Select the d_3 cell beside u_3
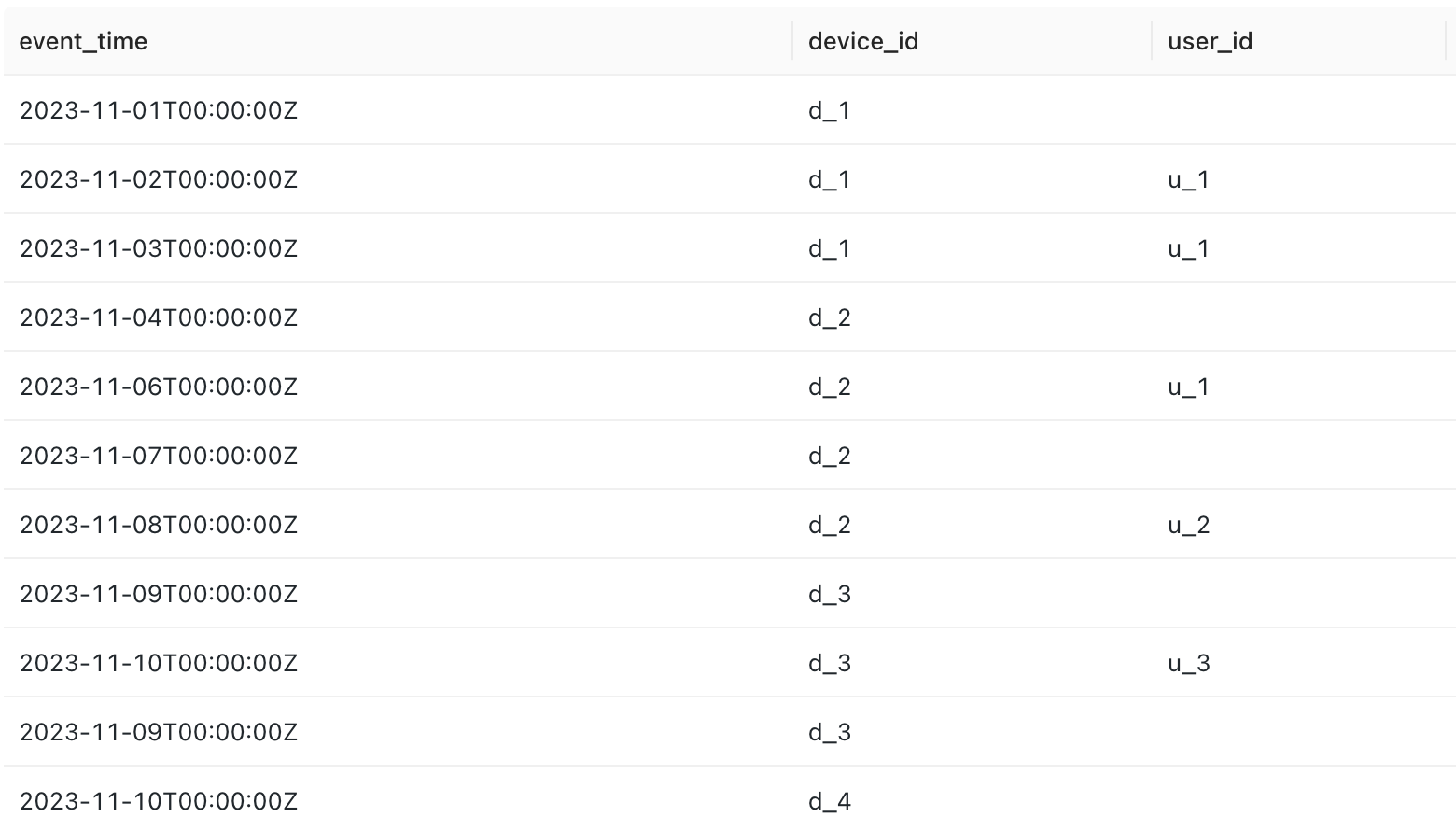 [830, 663]
